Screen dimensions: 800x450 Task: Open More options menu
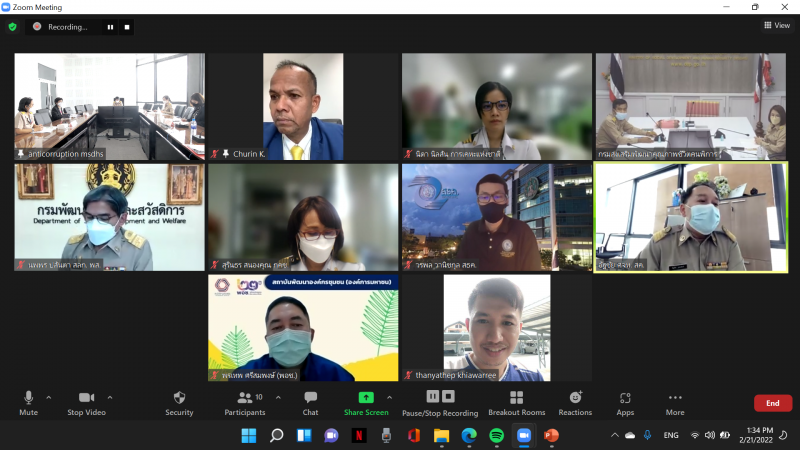[675, 403]
